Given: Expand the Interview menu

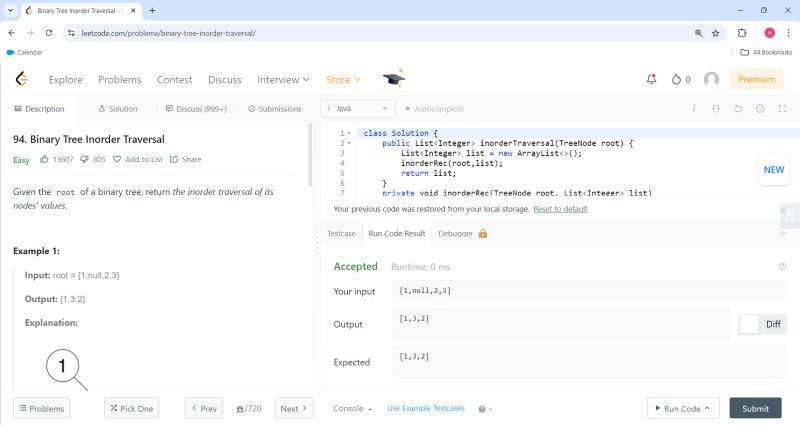Looking at the screenshot, I should point(283,80).
